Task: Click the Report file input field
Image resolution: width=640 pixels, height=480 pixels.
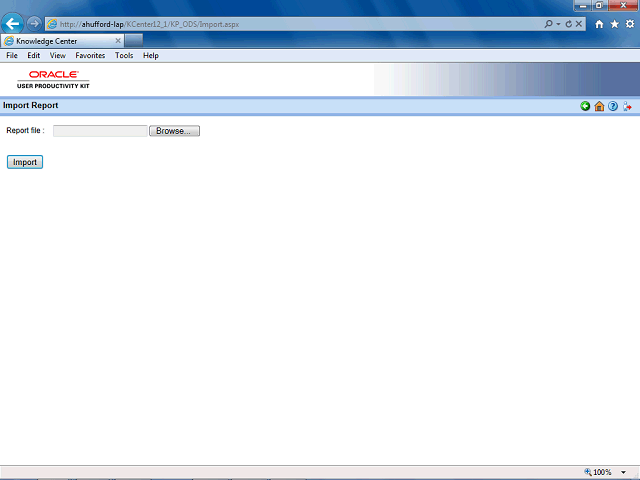Action: 100,131
